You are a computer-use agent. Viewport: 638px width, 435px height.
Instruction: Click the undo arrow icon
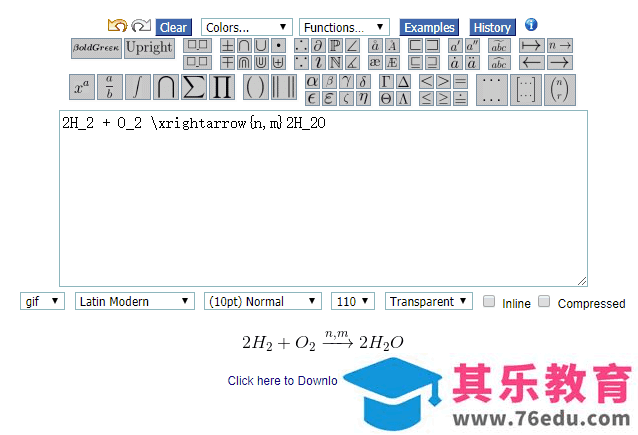117,26
